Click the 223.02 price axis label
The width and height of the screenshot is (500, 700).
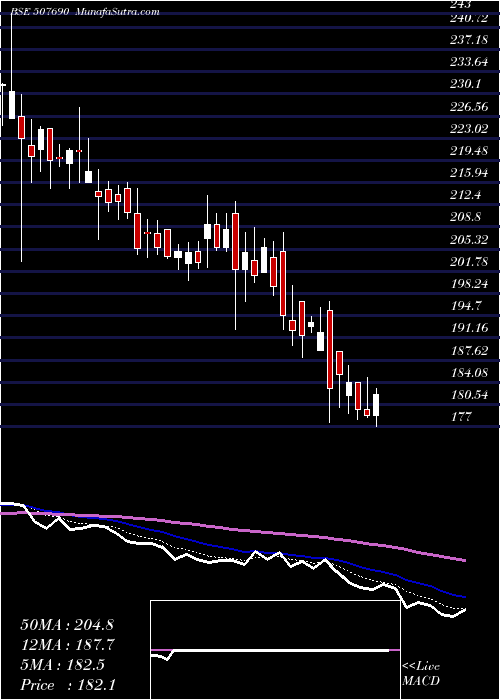pyautogui.click(x=468, y=129)
